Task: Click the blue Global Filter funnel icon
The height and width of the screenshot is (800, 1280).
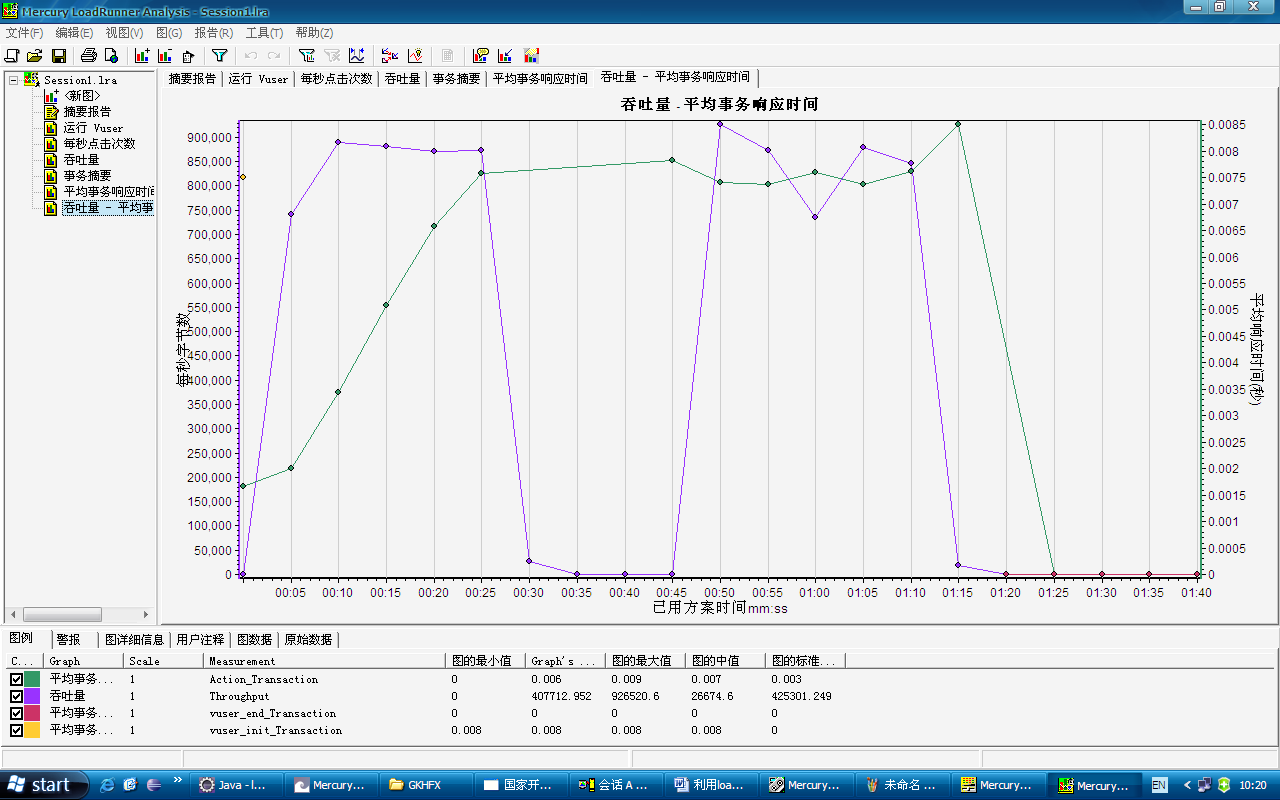Action: point(220,56)
